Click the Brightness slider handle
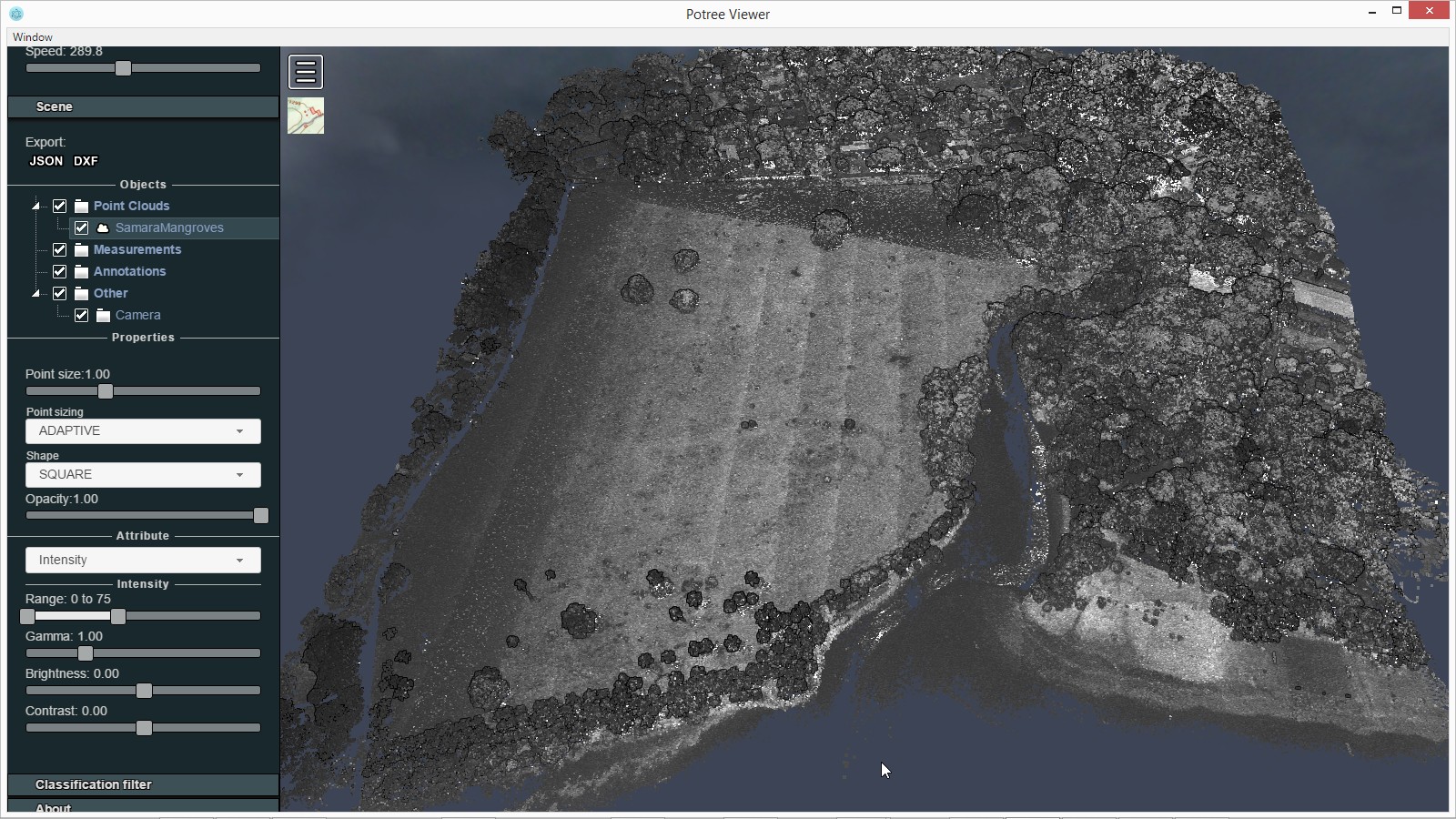Image resolution: width=1456 pixels, height=819 pixels. pyautogui.click(x=144, y=691)
